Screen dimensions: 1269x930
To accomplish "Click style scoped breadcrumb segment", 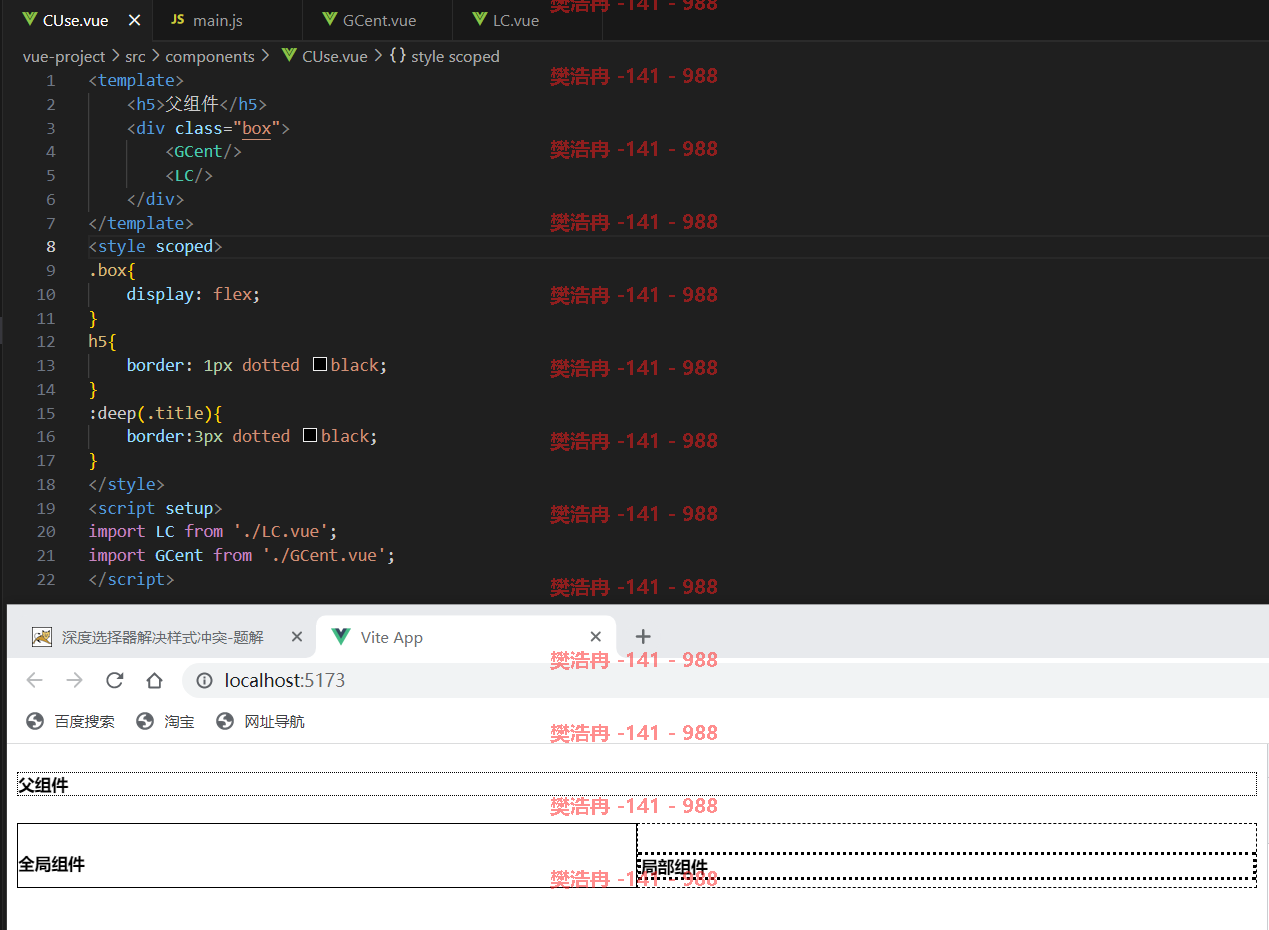I will [x=455, y=57].
